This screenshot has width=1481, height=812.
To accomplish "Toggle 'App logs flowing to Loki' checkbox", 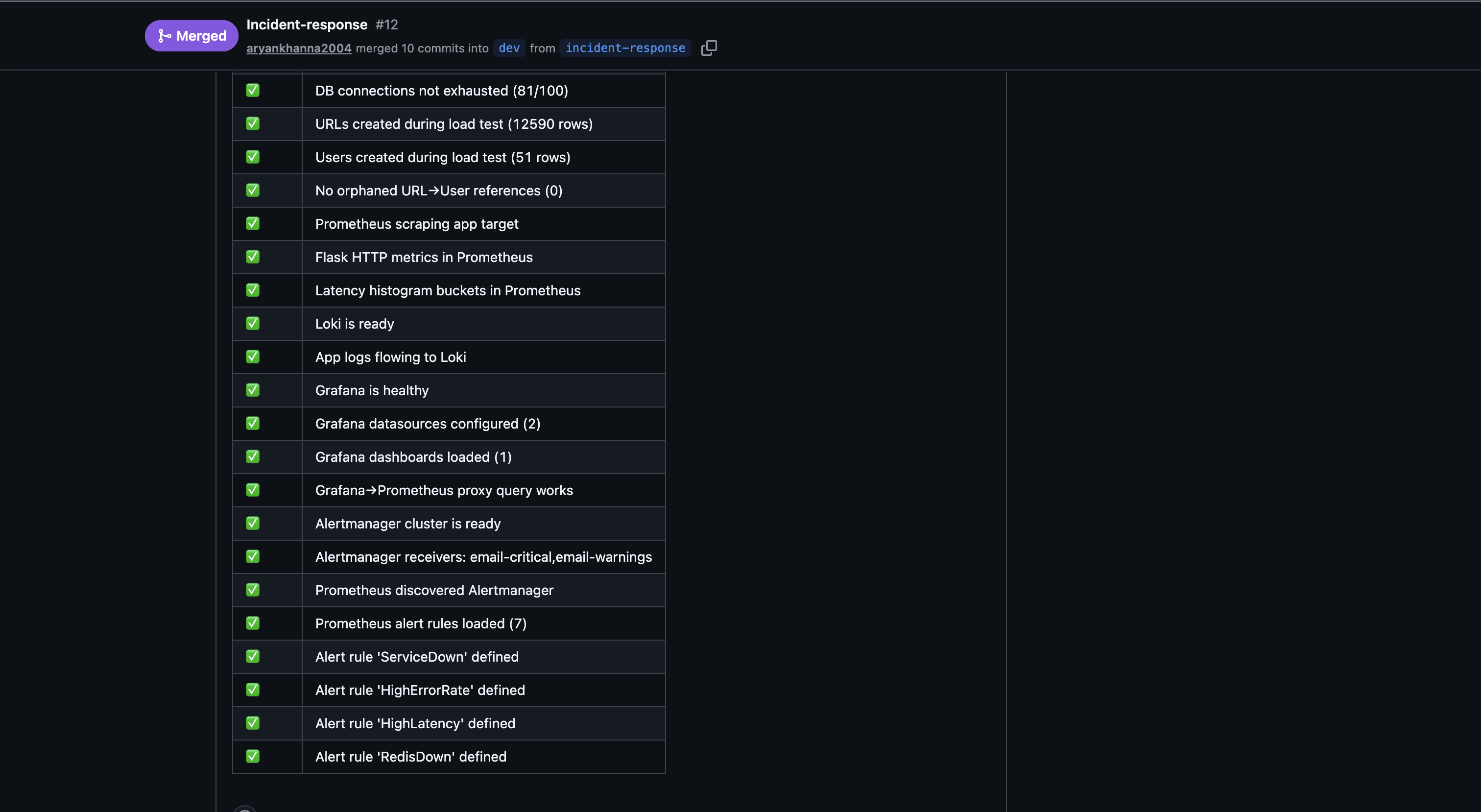I will [252, 357].
